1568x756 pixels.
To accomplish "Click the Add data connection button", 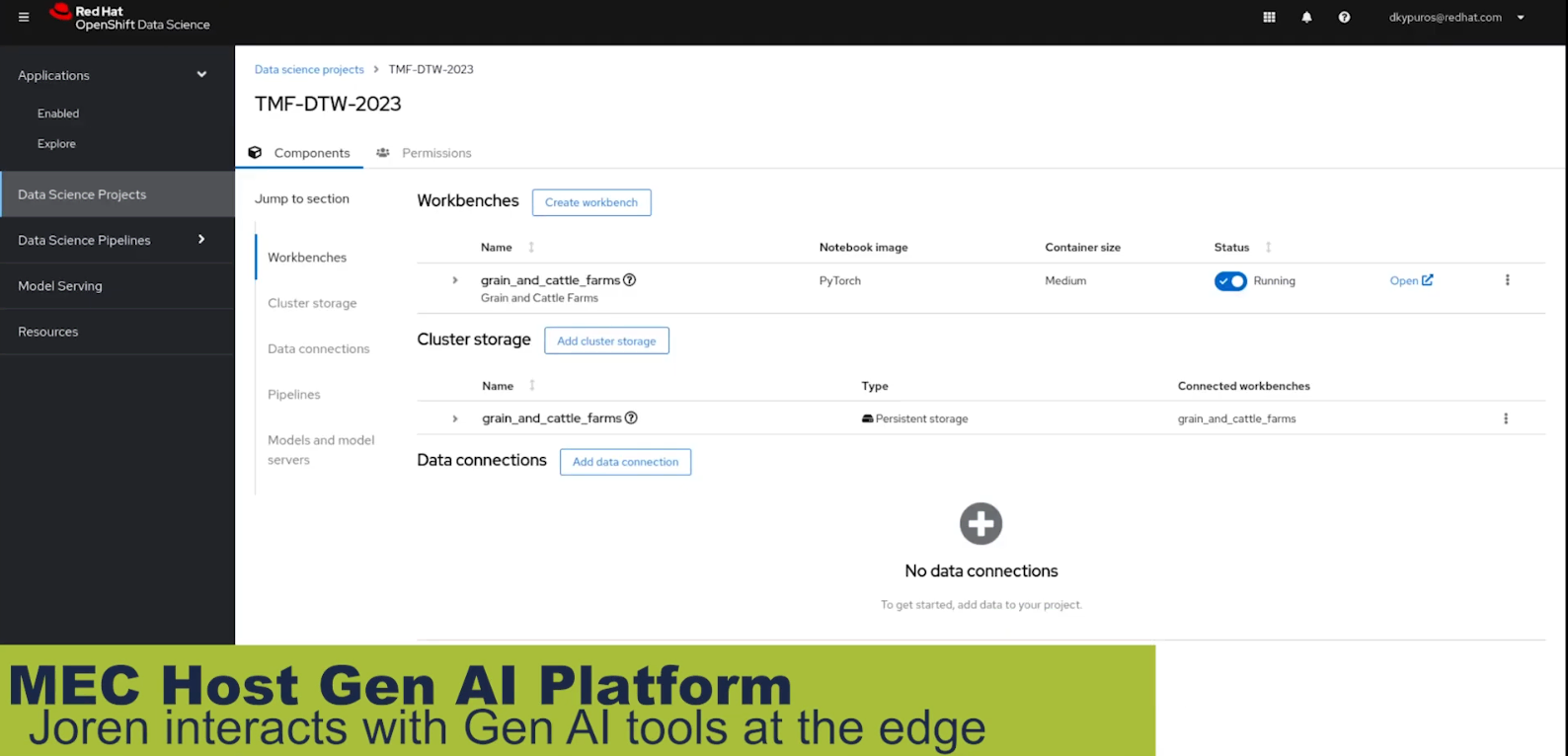I will click(625, 462).
